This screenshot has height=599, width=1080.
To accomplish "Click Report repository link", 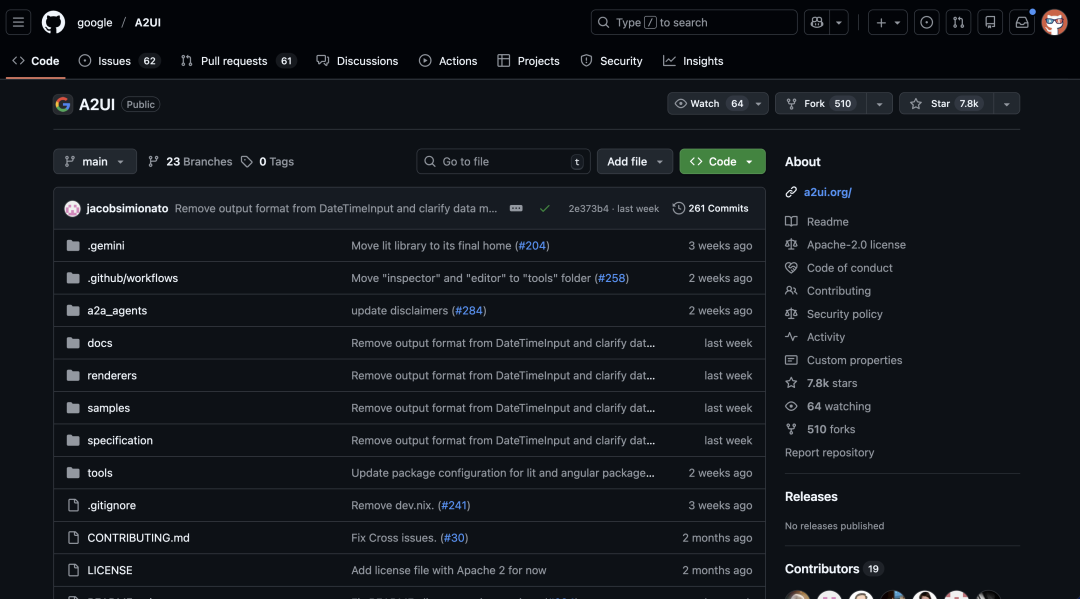I will (x=829, y=453).
